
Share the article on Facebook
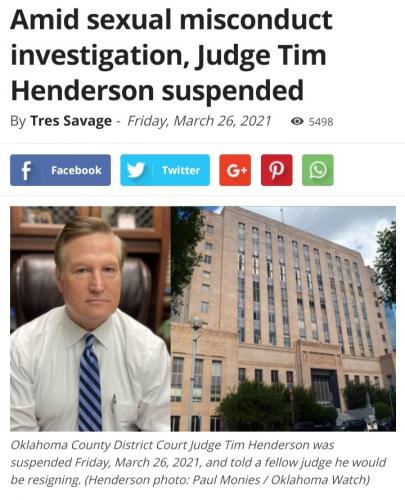coord(60,170)
